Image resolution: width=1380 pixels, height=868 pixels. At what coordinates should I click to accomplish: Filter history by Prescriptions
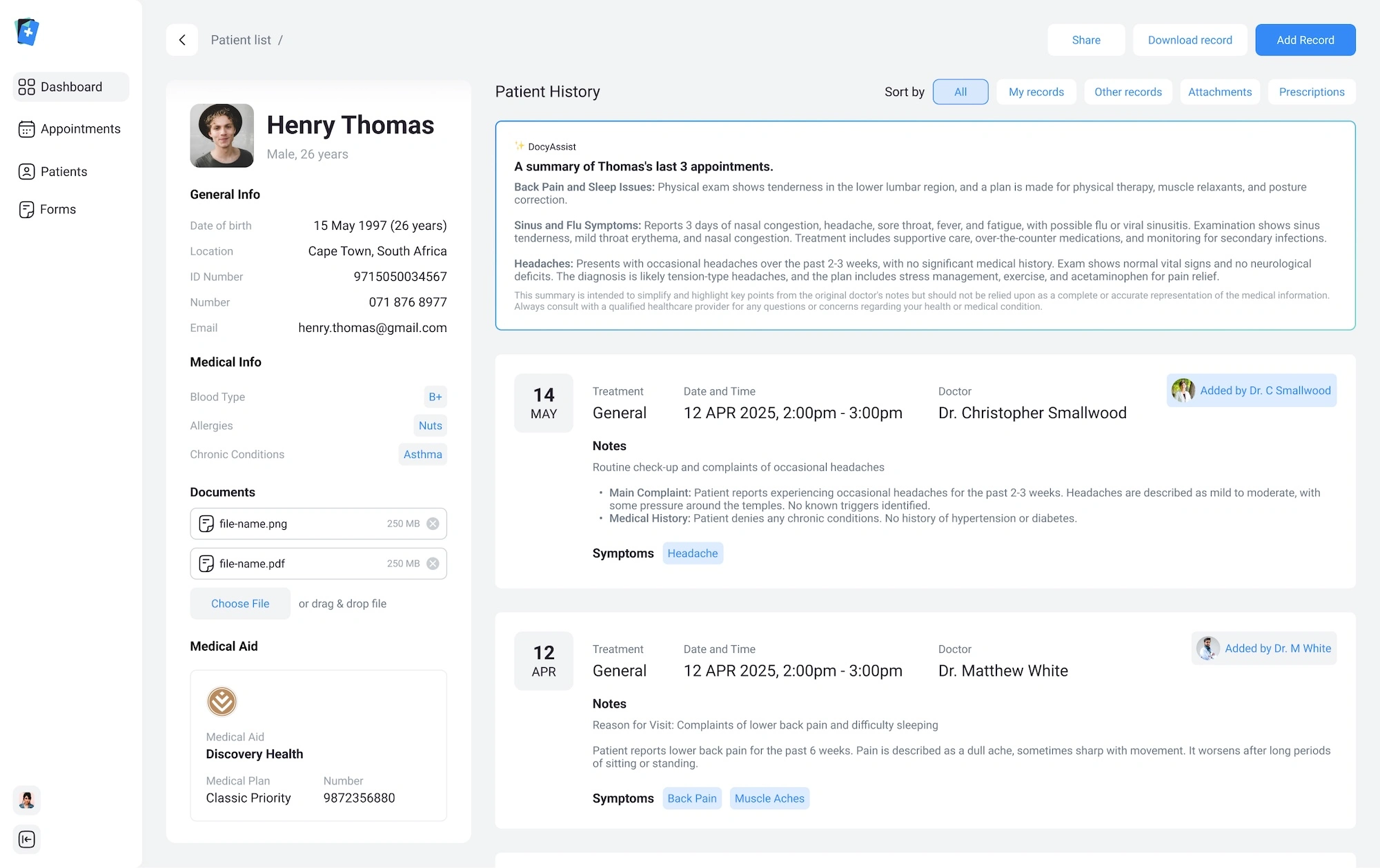(x=1311, y=92)
